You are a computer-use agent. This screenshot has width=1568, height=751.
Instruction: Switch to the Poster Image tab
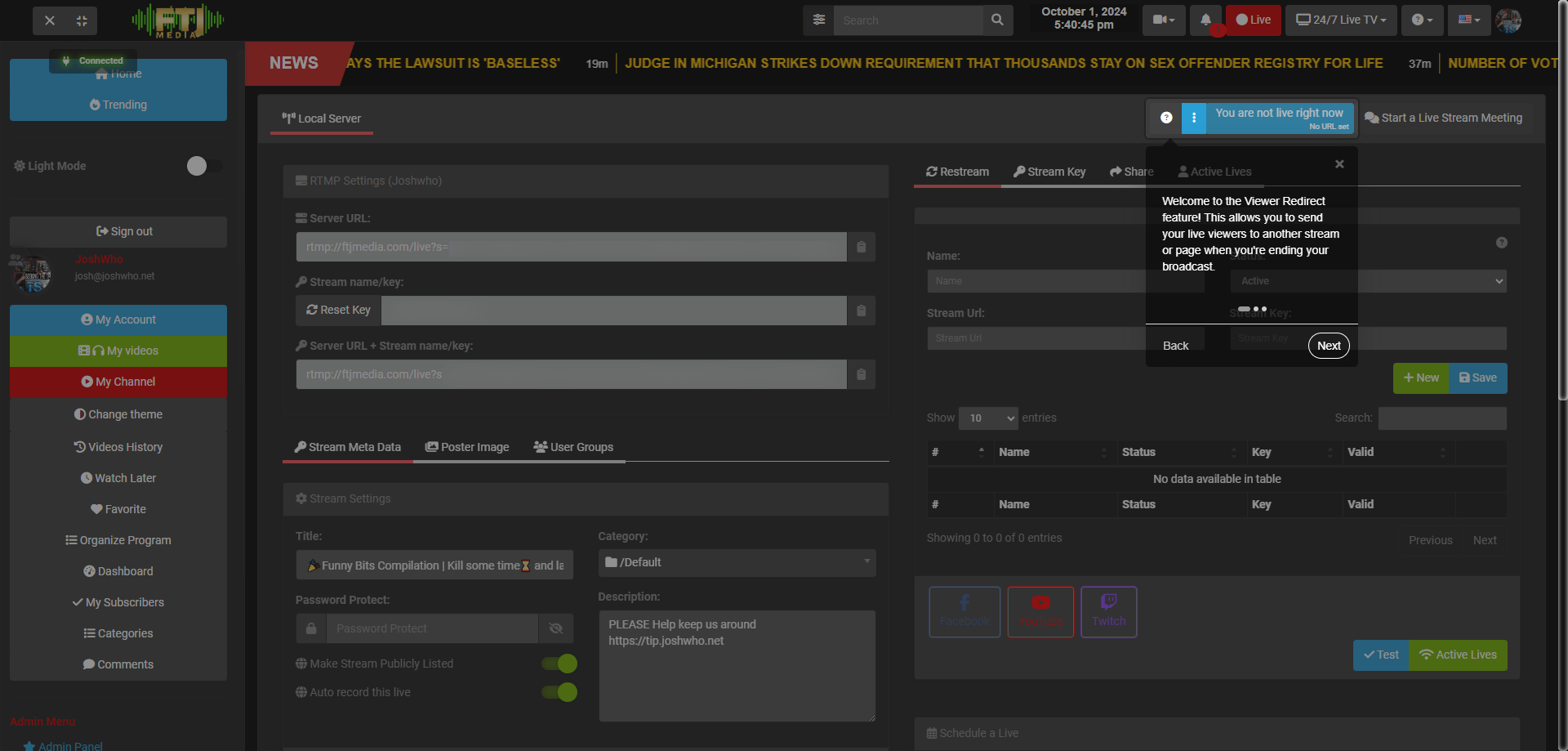click(467, 447)
